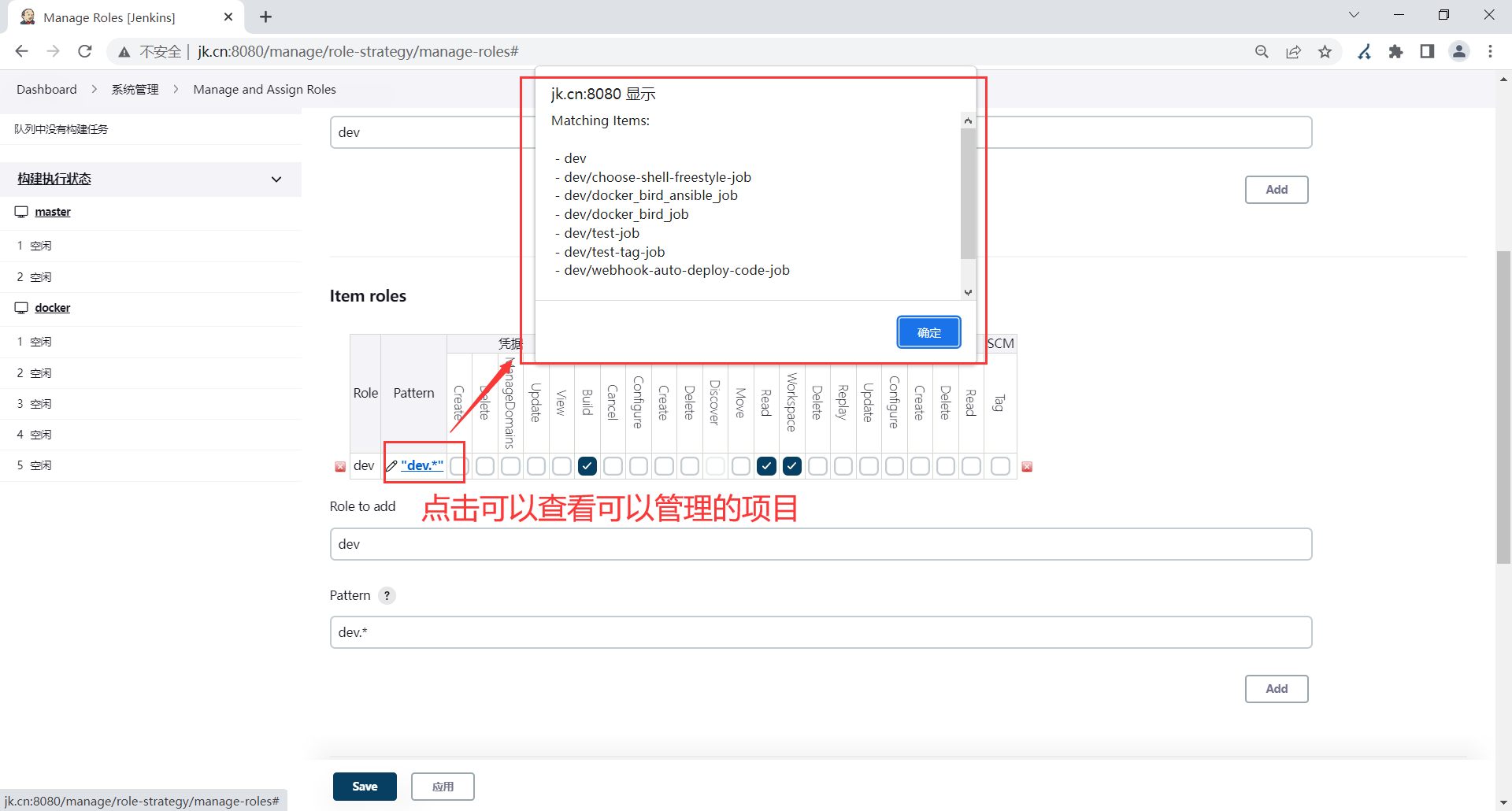Reload the Jenkins page
The height and width of the screenshot is (811, 1512).
[x=85, y=51]
